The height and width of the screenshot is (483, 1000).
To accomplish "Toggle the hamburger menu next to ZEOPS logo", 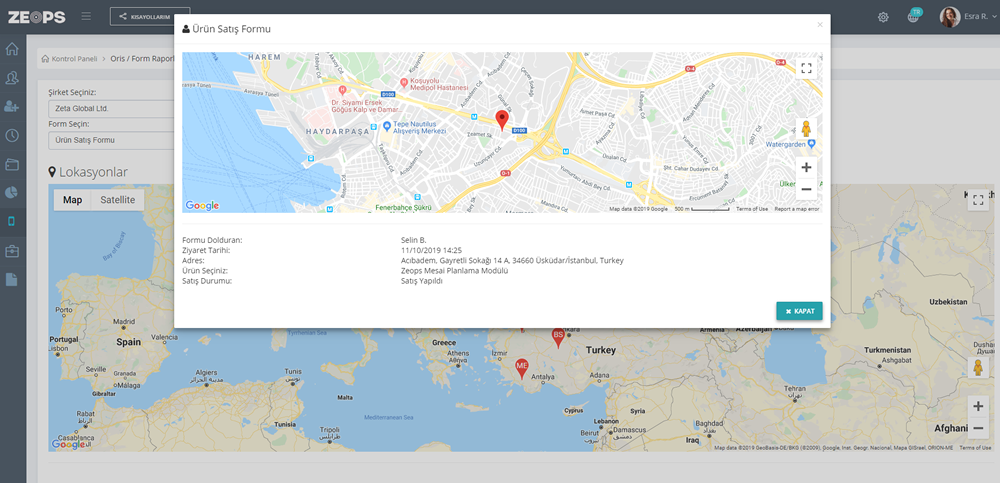I will 86,17.
